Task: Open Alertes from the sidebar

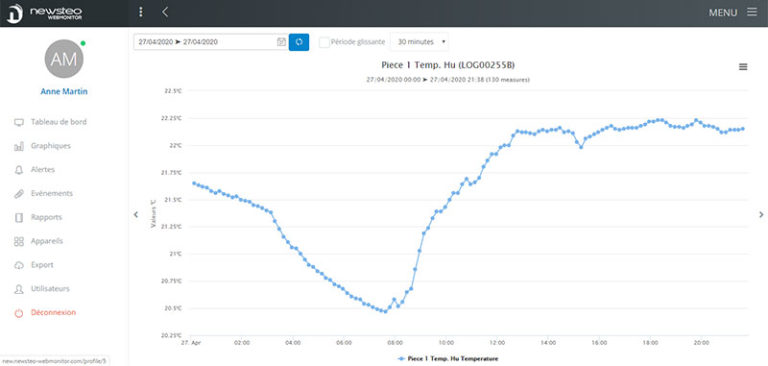Action: (43, 170)
